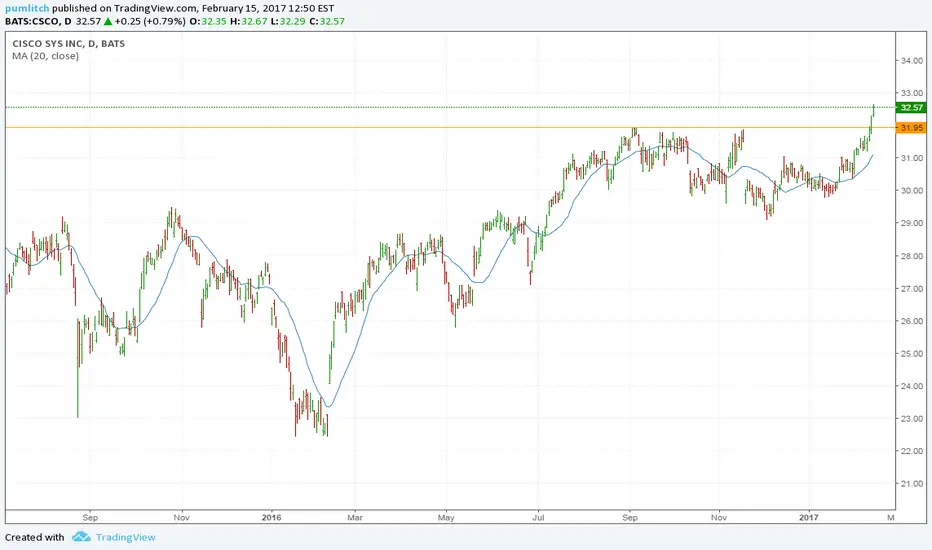Click the first Sep label on time axis
Viewport: 932px width, 550px height.
pyautogui.click(x=90, y=517)
